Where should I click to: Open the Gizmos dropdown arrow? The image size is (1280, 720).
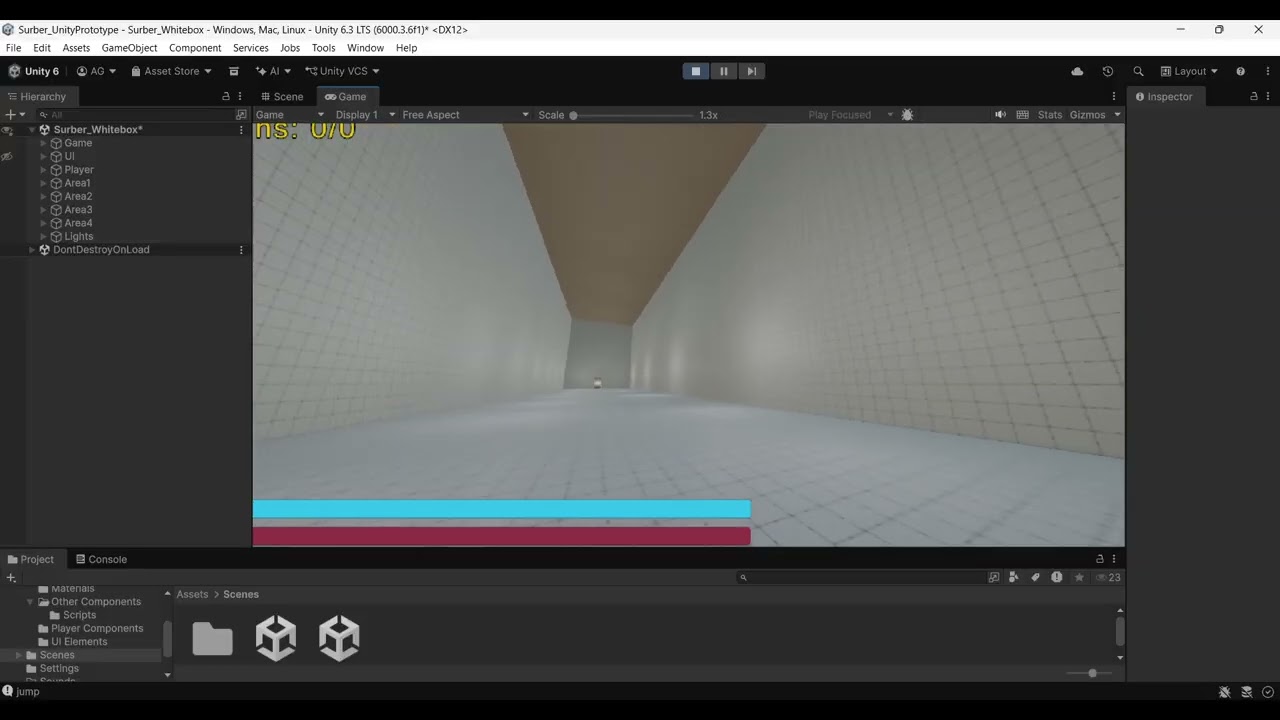tap(1117, 115)
